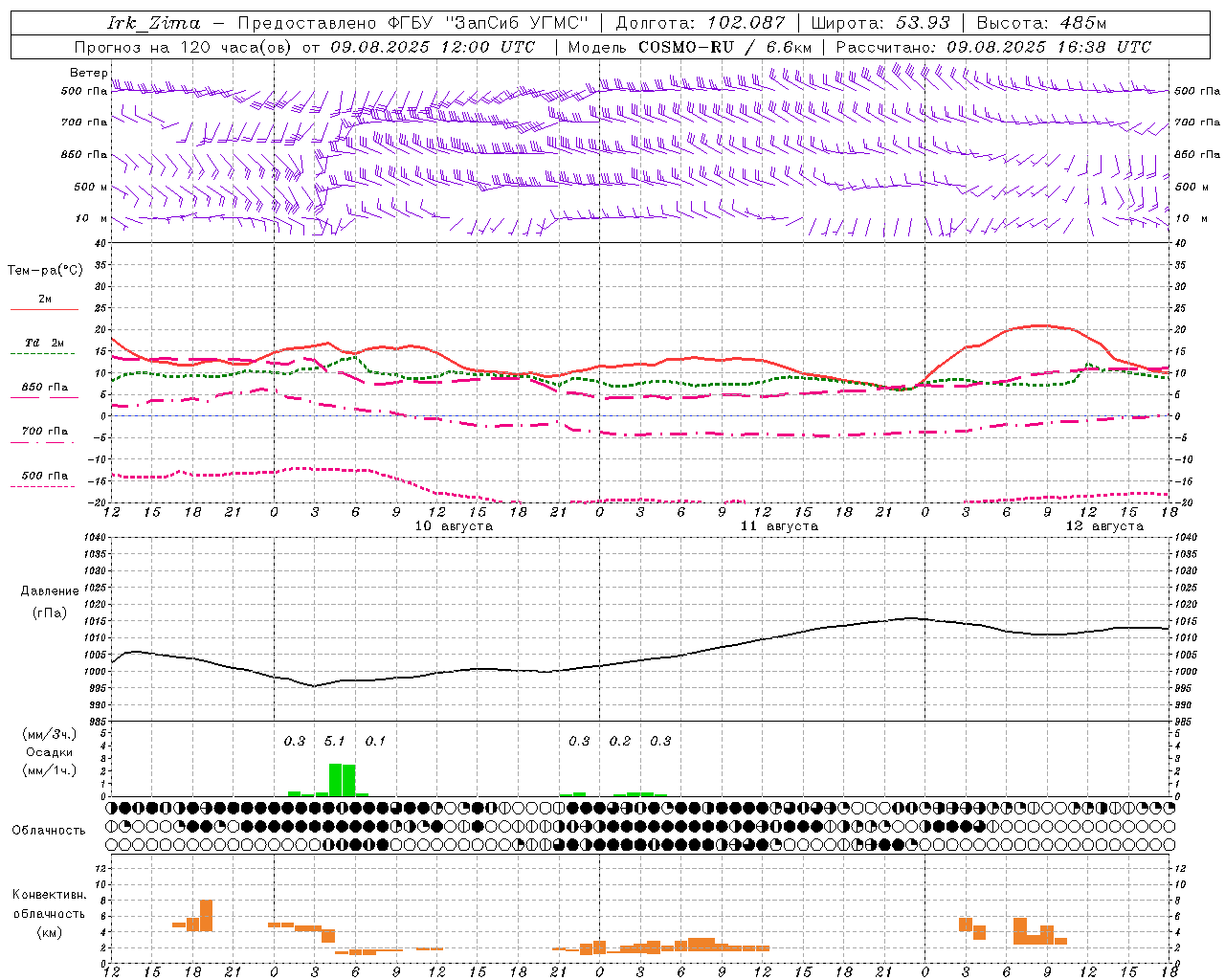Click the (мм/1ч.) precipitation unit label

pos(50,769)
